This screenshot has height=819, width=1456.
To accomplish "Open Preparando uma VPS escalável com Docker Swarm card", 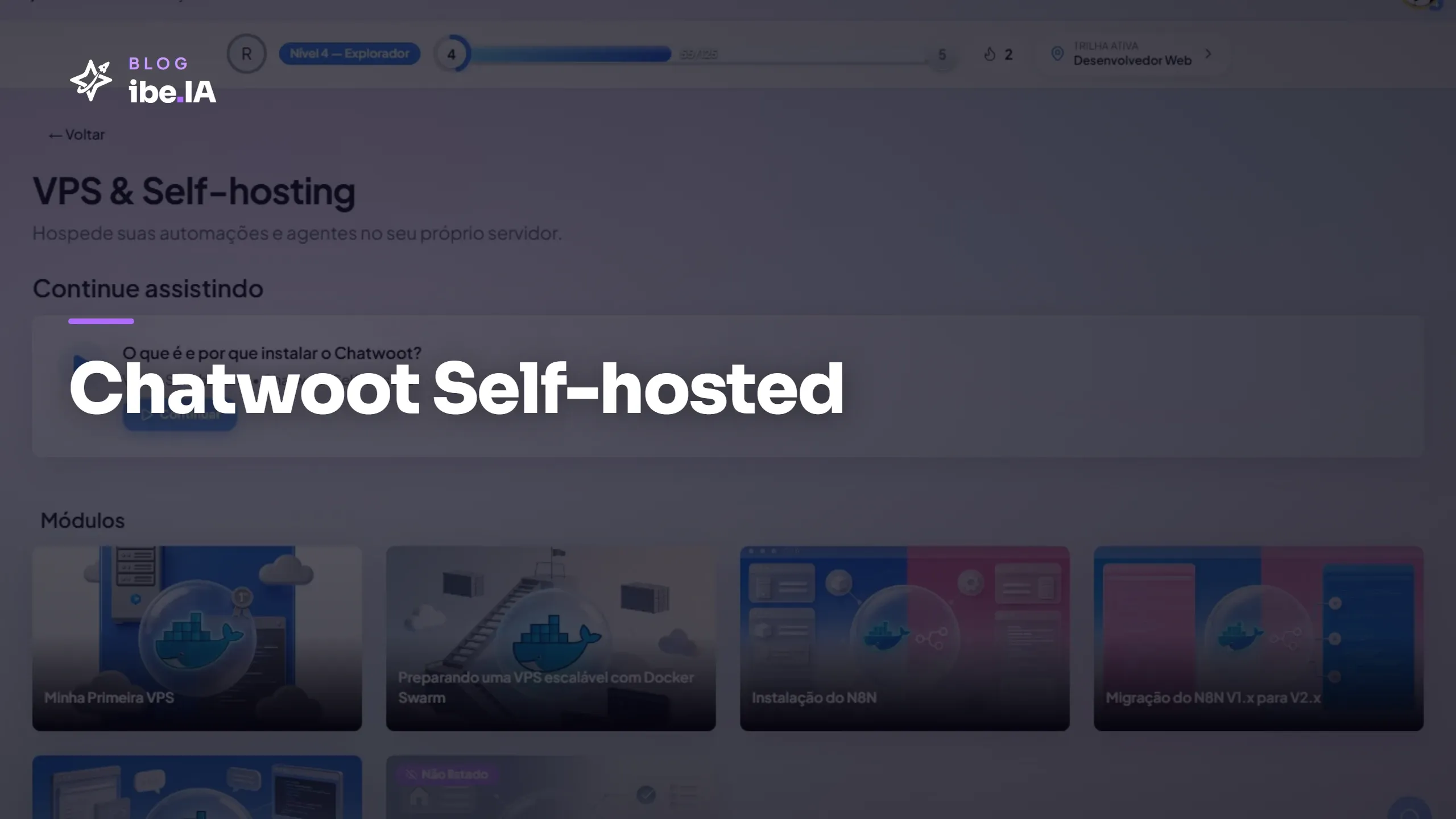I will click(x=551, y=638).
